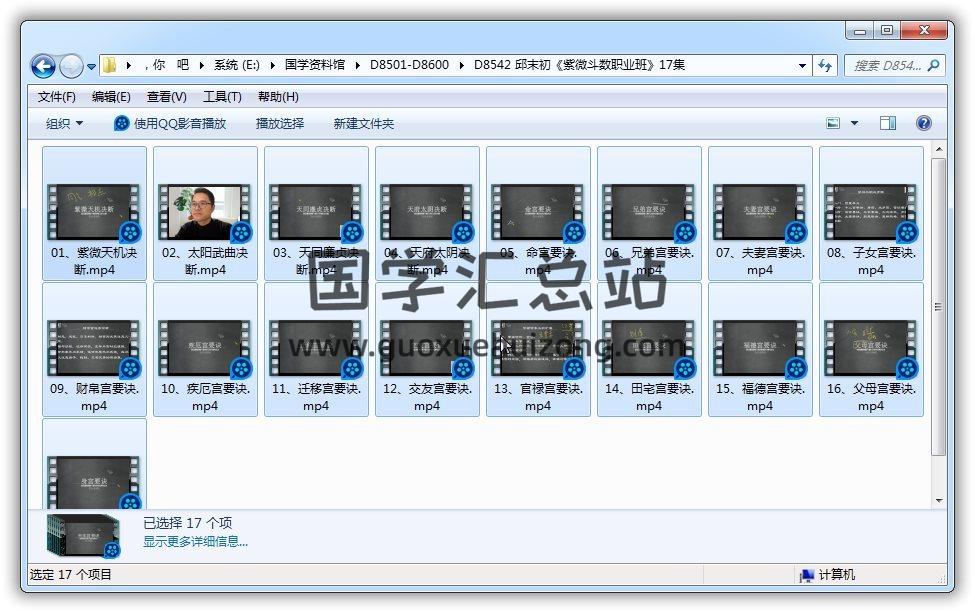This screenshot has height=613, width=975.
Task: Click the computer icon in status bar
Action: tap(806, 575)
